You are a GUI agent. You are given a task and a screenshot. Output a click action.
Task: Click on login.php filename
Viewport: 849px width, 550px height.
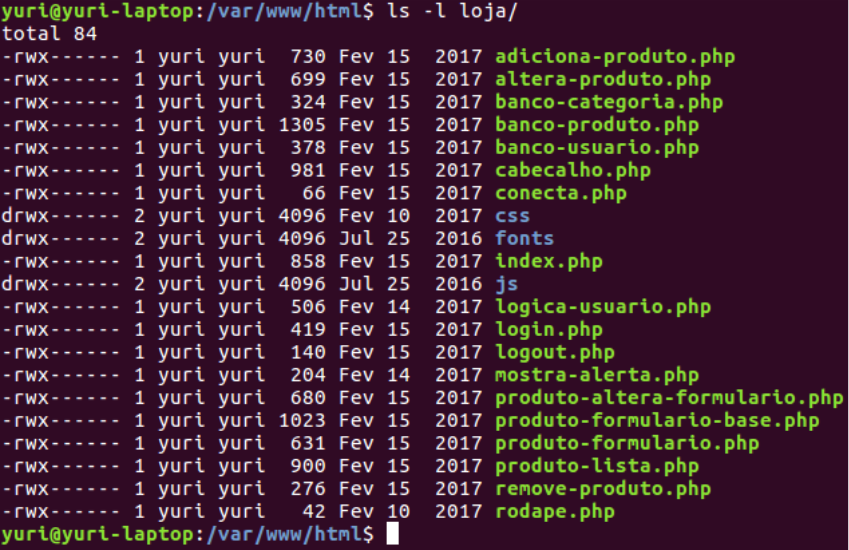548,330
